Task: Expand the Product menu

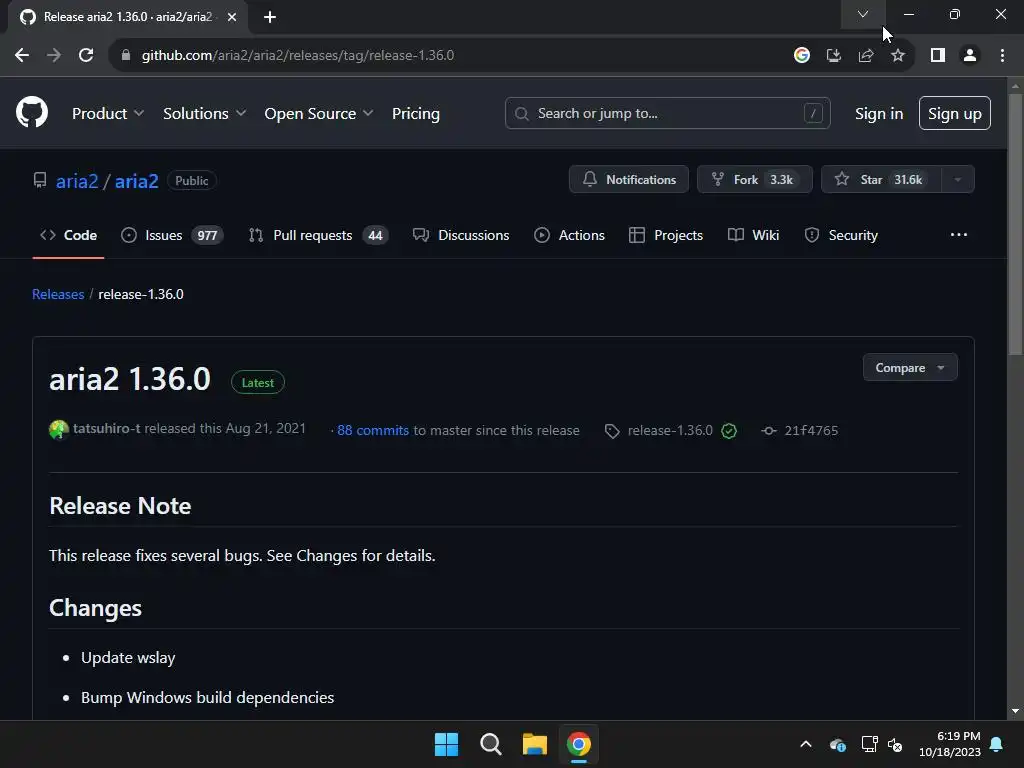Action: pyautogui.click(x=108, y=114)
